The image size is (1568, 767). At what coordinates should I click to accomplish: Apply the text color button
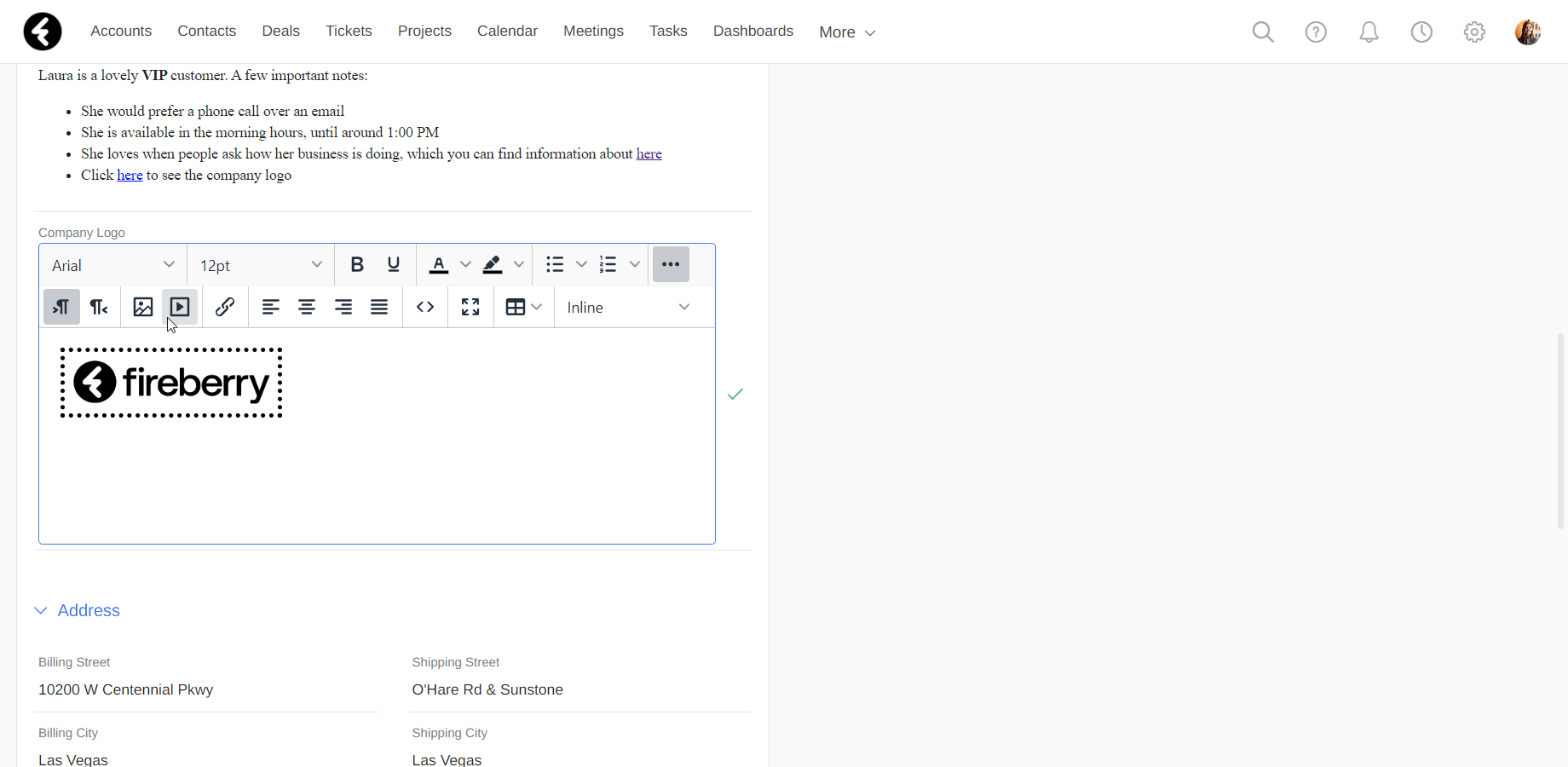click(x=438, y=264)
